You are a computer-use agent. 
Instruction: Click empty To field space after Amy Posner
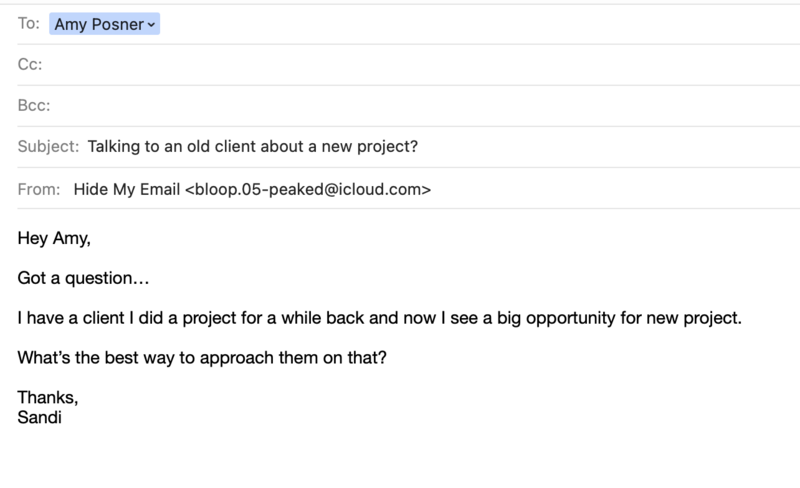(480, 24)
